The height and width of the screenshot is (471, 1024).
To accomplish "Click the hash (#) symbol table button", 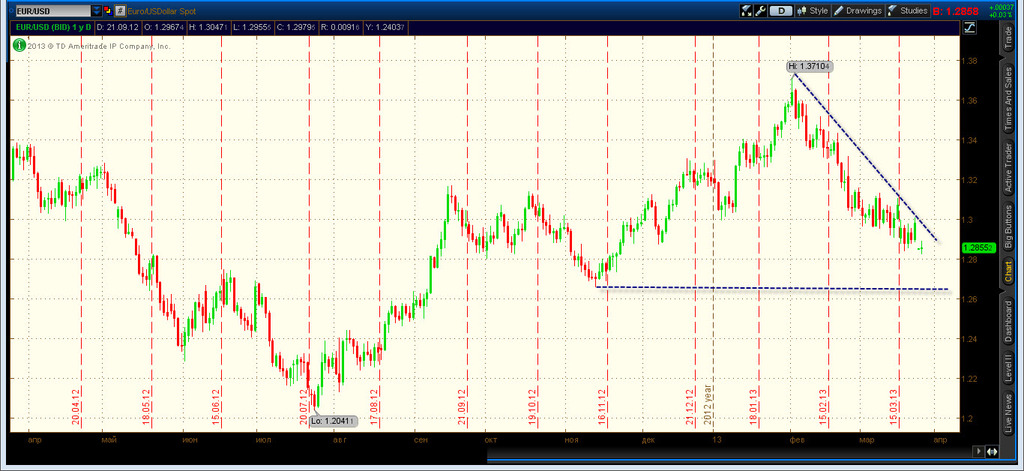I will click(120, 11).
